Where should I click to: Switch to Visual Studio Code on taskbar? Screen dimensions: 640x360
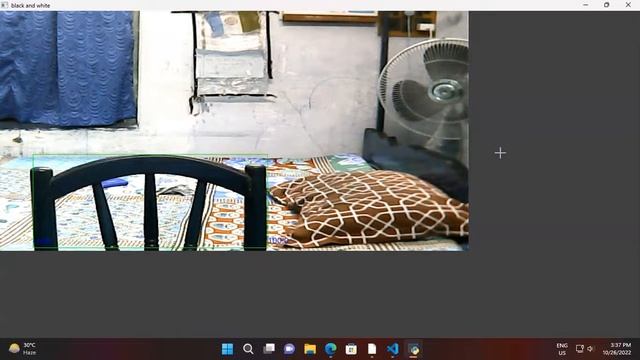tap(393, 349)
